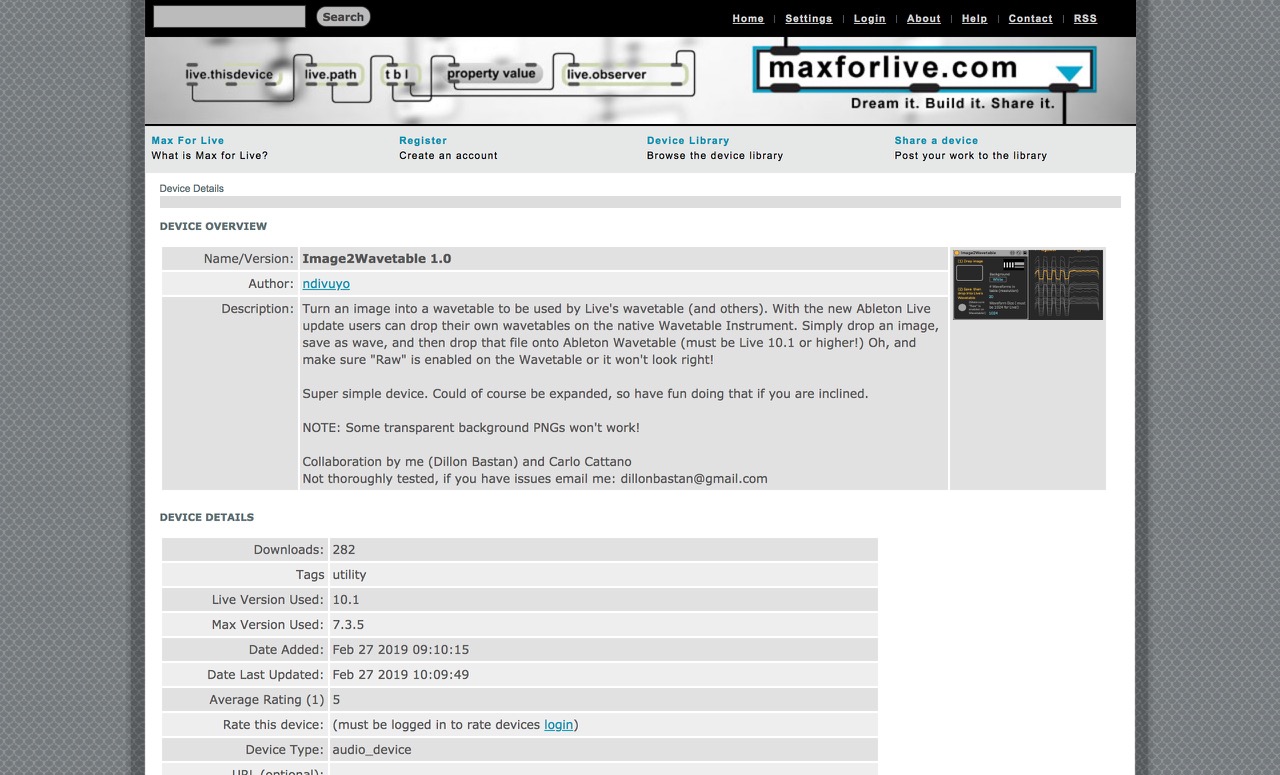Open the Help page link

pos(974,19)
